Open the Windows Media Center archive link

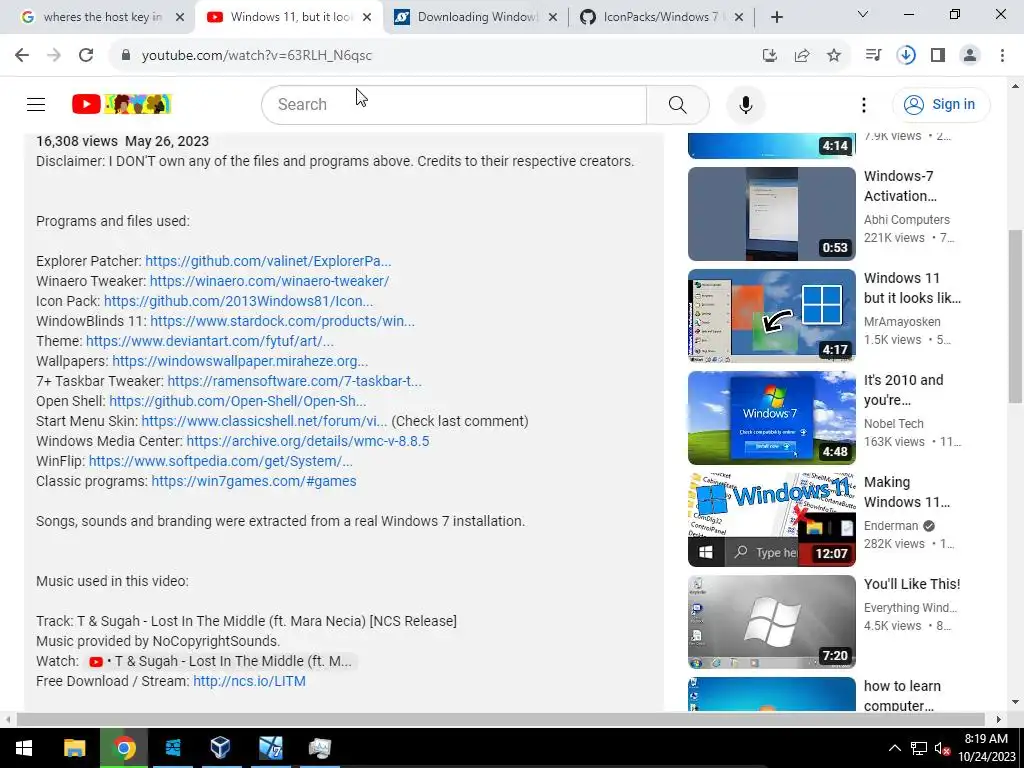coord(308,441)
